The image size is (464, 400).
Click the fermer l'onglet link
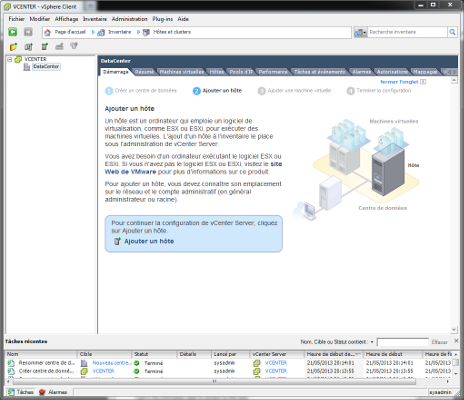click(x=399, y=82)
